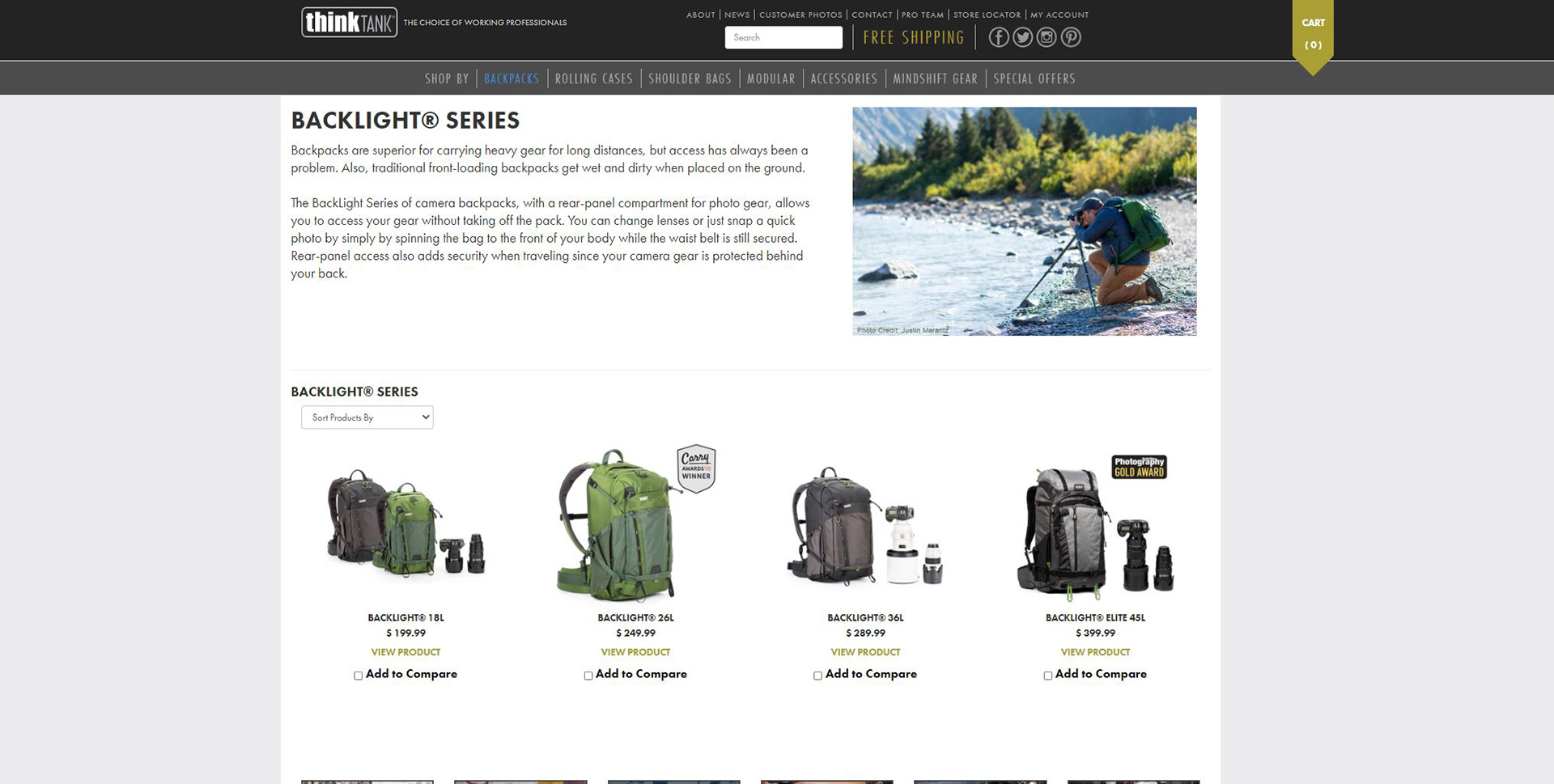The height and width of the screenshot is (784, 1554).
Task: Click the Backlight 26L green backpack image
Action: 617,524
